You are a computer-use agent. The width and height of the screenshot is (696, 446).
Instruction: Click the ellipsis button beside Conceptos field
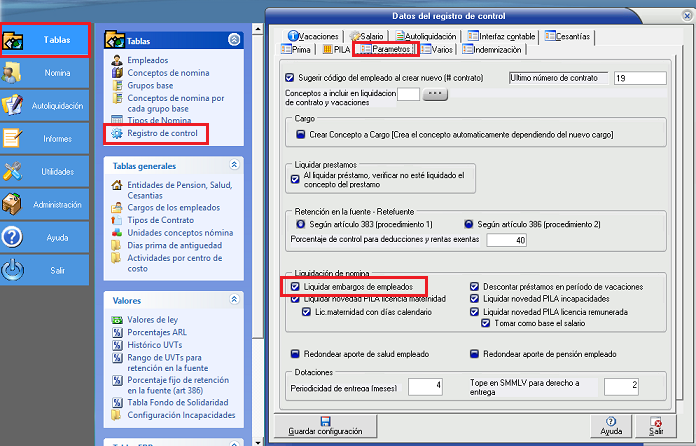[x=435, y=95]
